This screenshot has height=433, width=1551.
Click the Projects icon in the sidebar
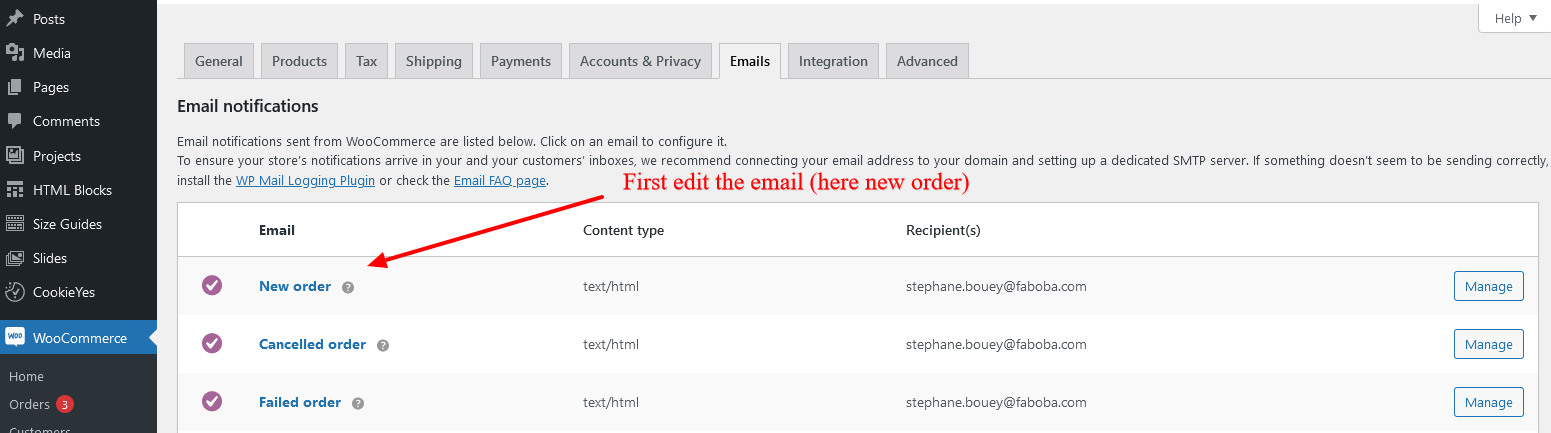coord(15,156)
